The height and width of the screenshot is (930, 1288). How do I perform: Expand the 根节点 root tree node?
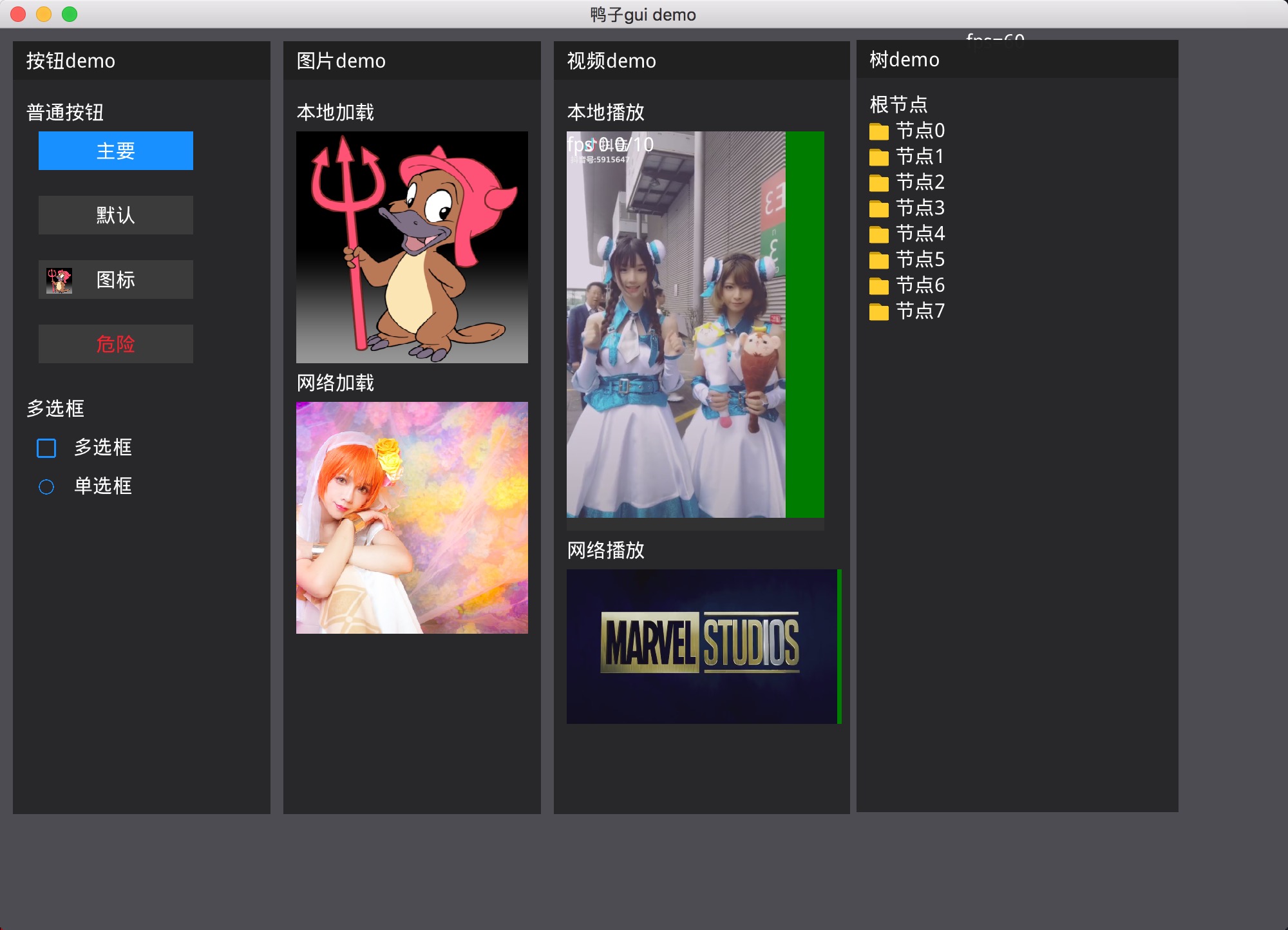coord(898,104)
